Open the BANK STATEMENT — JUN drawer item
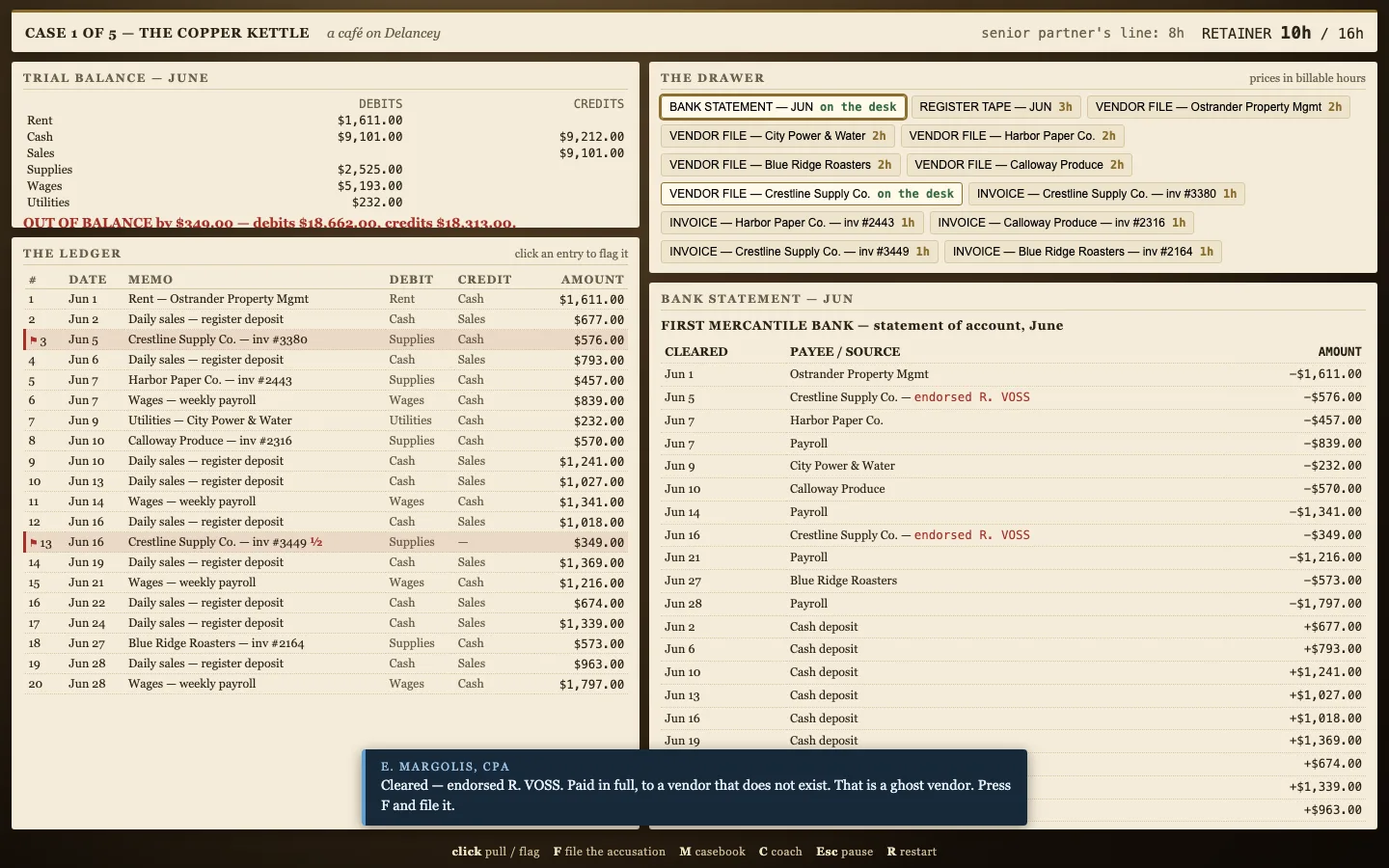 (x=782, y=107)
